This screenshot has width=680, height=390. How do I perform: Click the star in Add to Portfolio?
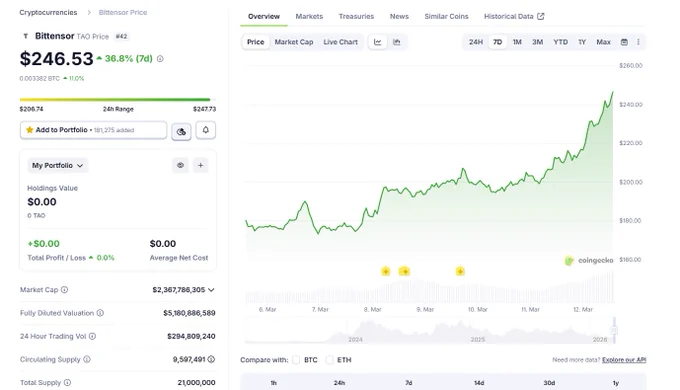click(29, 130)
